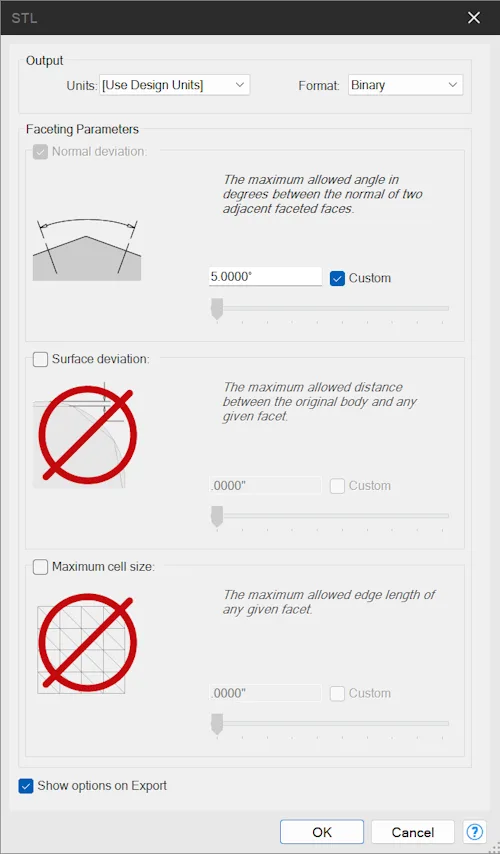Click the greyed Normal deviation checkbox
The height and width of the screenshot is (854, 500).
coord(40,151)
